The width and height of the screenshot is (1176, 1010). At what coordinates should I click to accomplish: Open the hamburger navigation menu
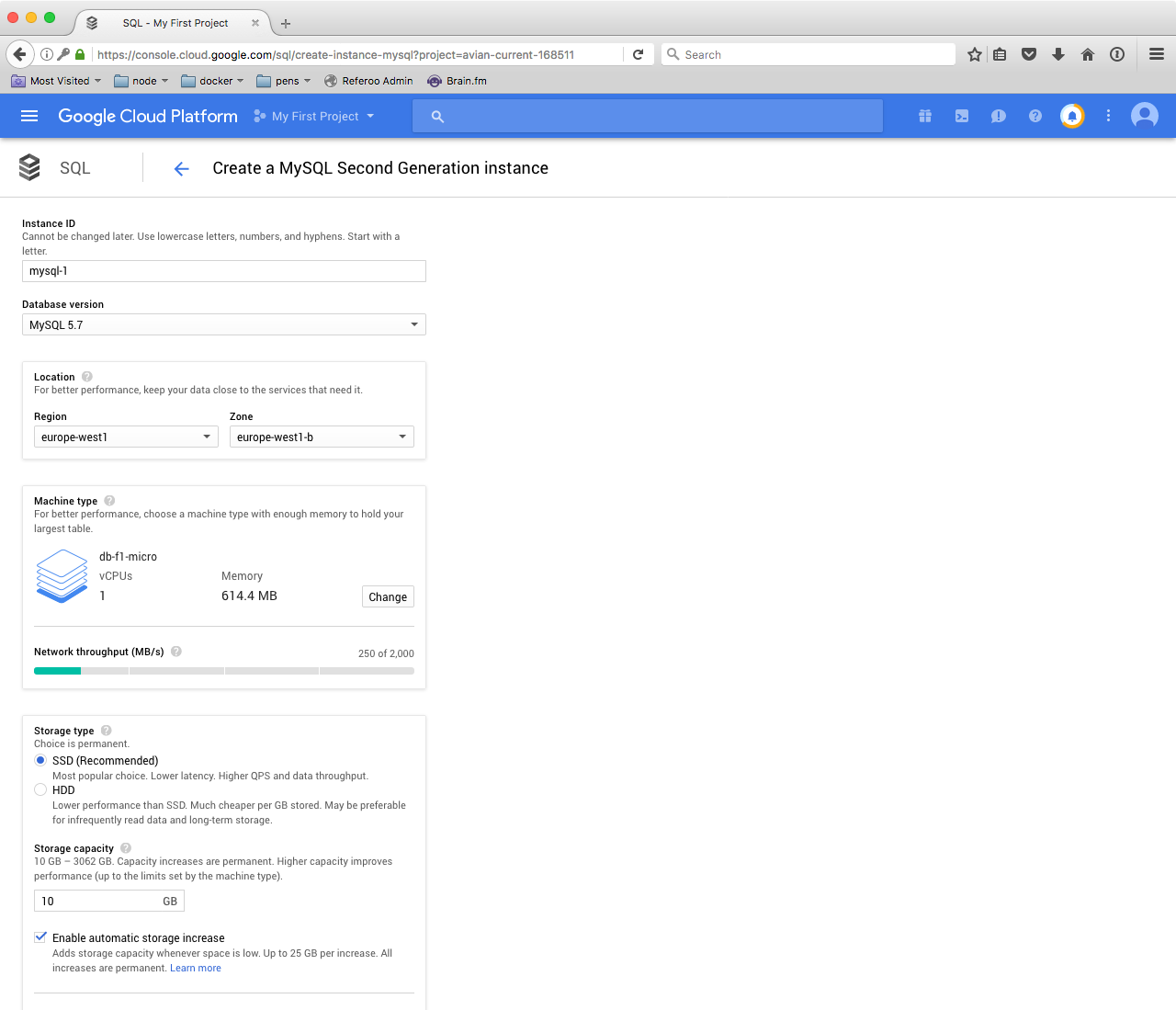29,116
